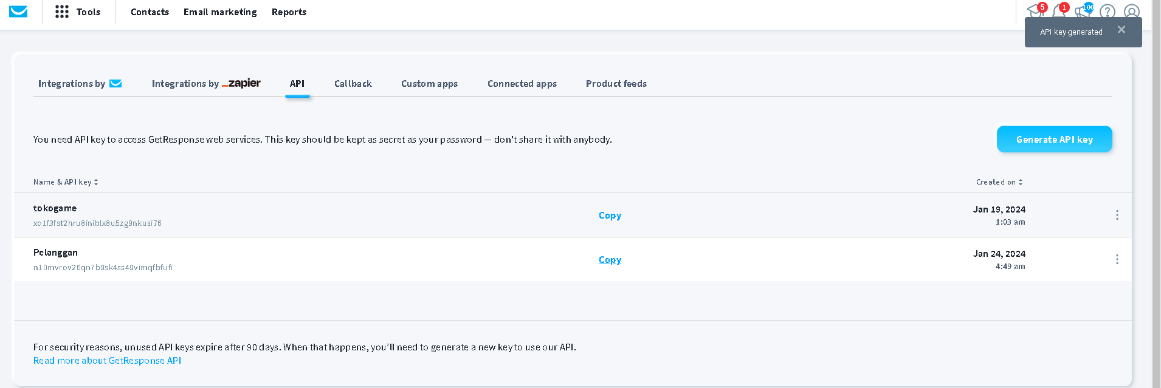Open Reports menu

pyautogui.click(x=289, y=12)
